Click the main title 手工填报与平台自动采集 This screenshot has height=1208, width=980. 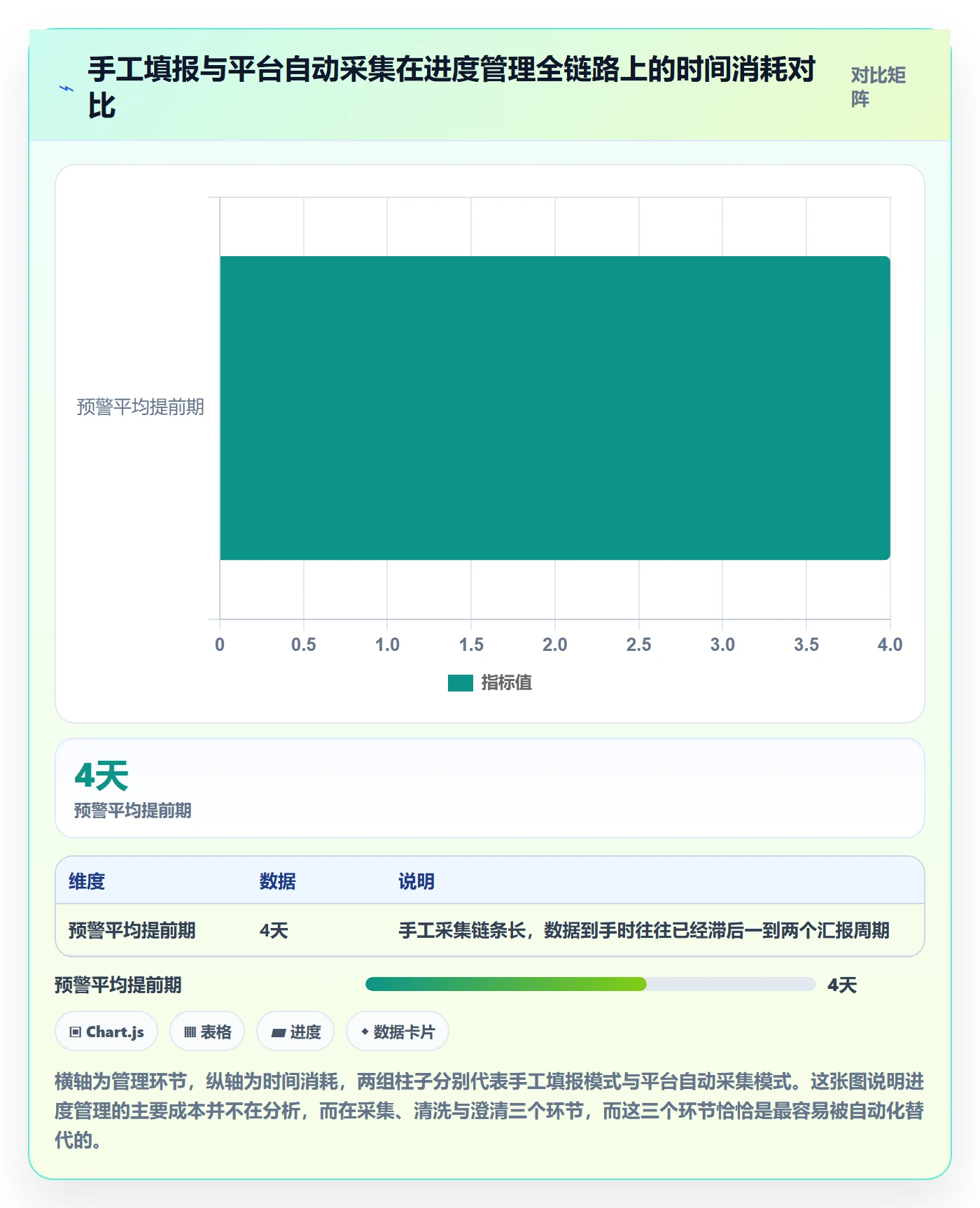tap(451, 87)
